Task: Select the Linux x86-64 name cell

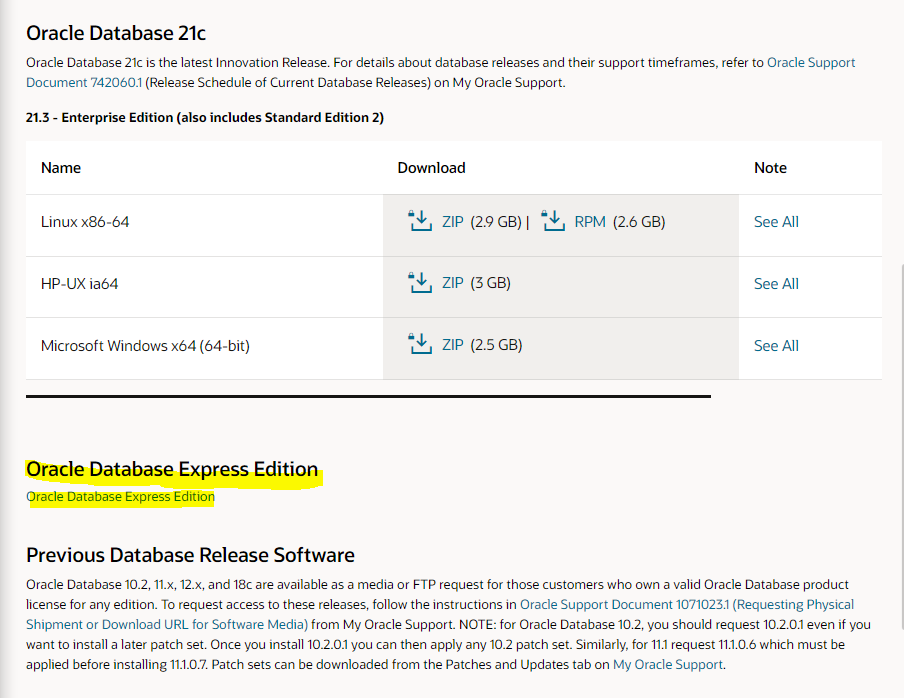Action: pos(204,225)
